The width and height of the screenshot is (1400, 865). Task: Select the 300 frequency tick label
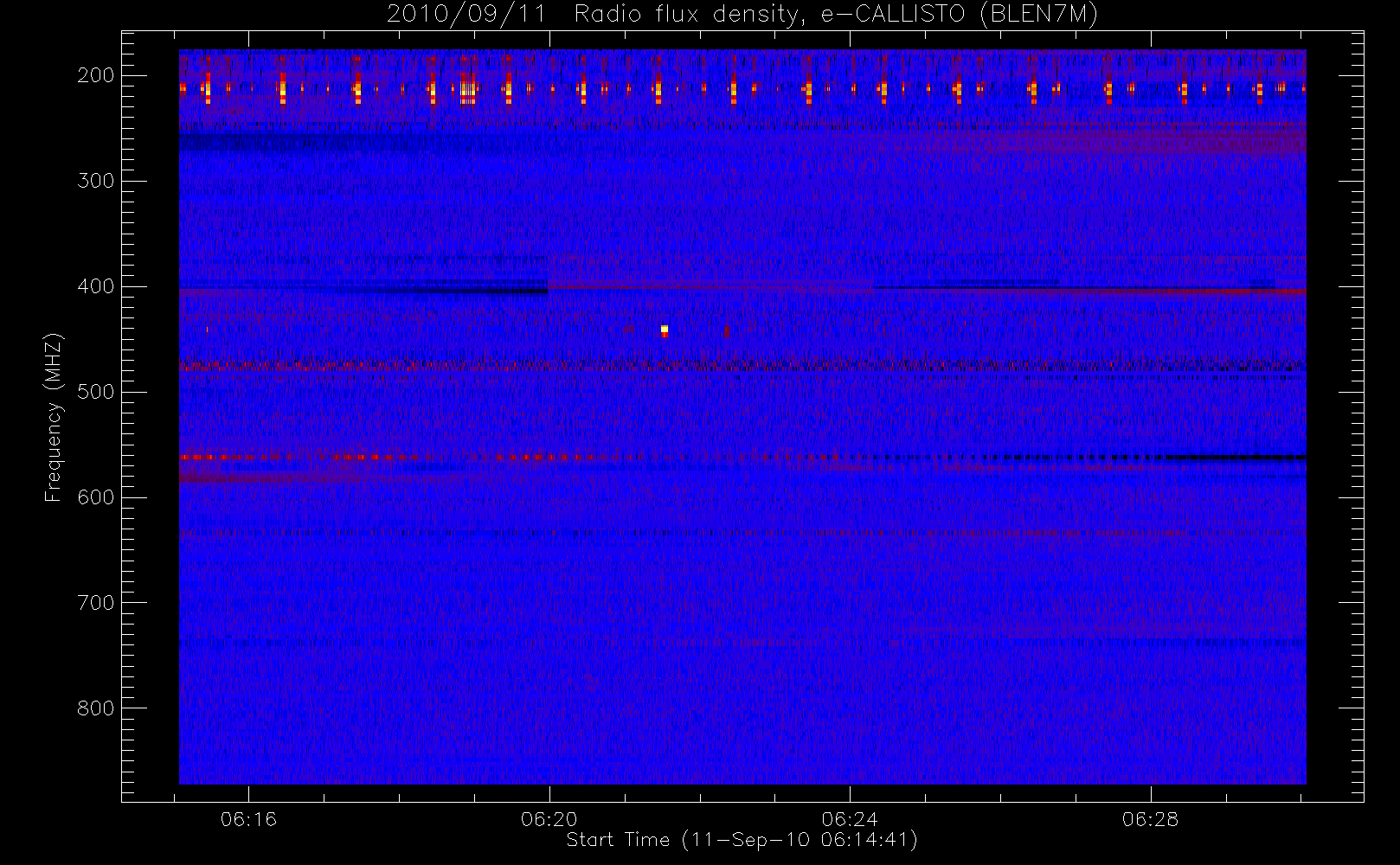pyautogui.click(x=95, y=181)
